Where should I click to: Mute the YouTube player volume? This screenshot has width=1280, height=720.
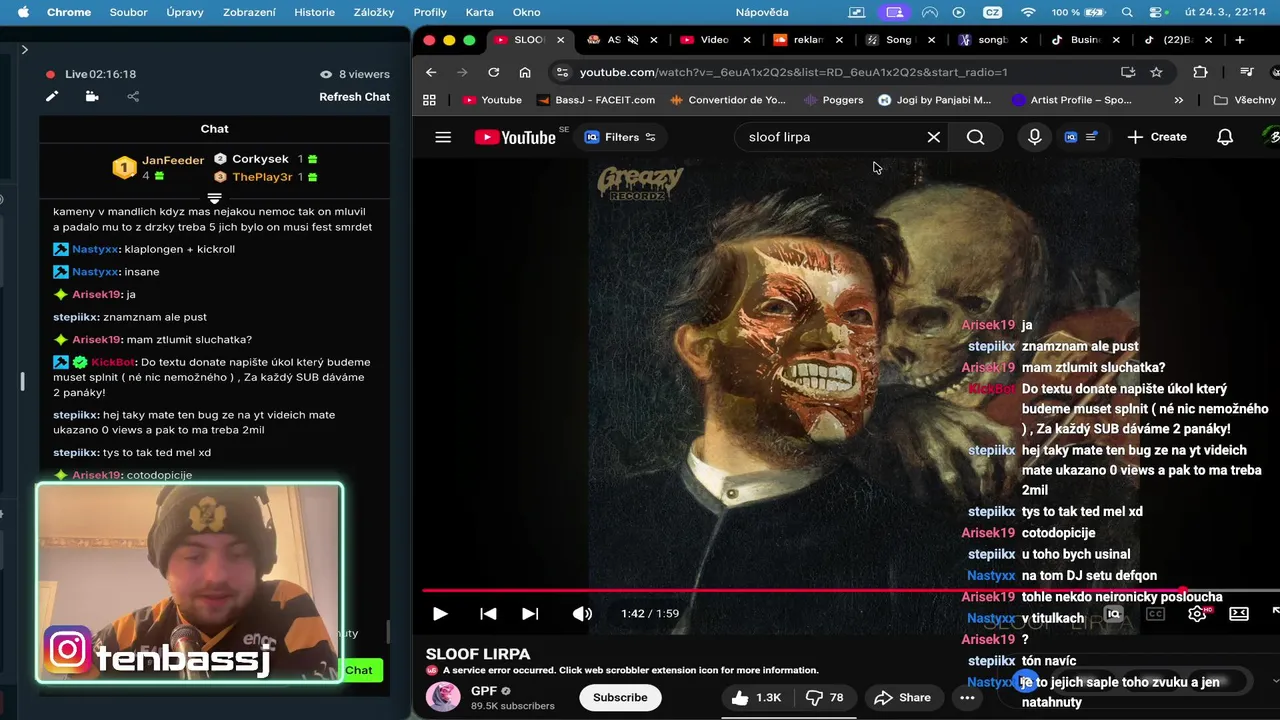582,614
